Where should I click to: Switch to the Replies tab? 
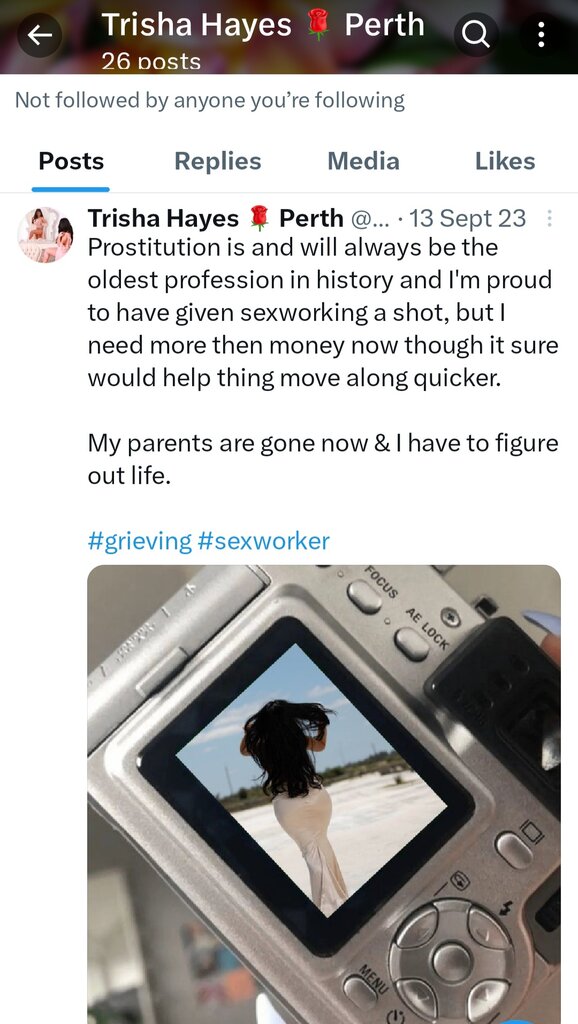(x=217, y=161)
